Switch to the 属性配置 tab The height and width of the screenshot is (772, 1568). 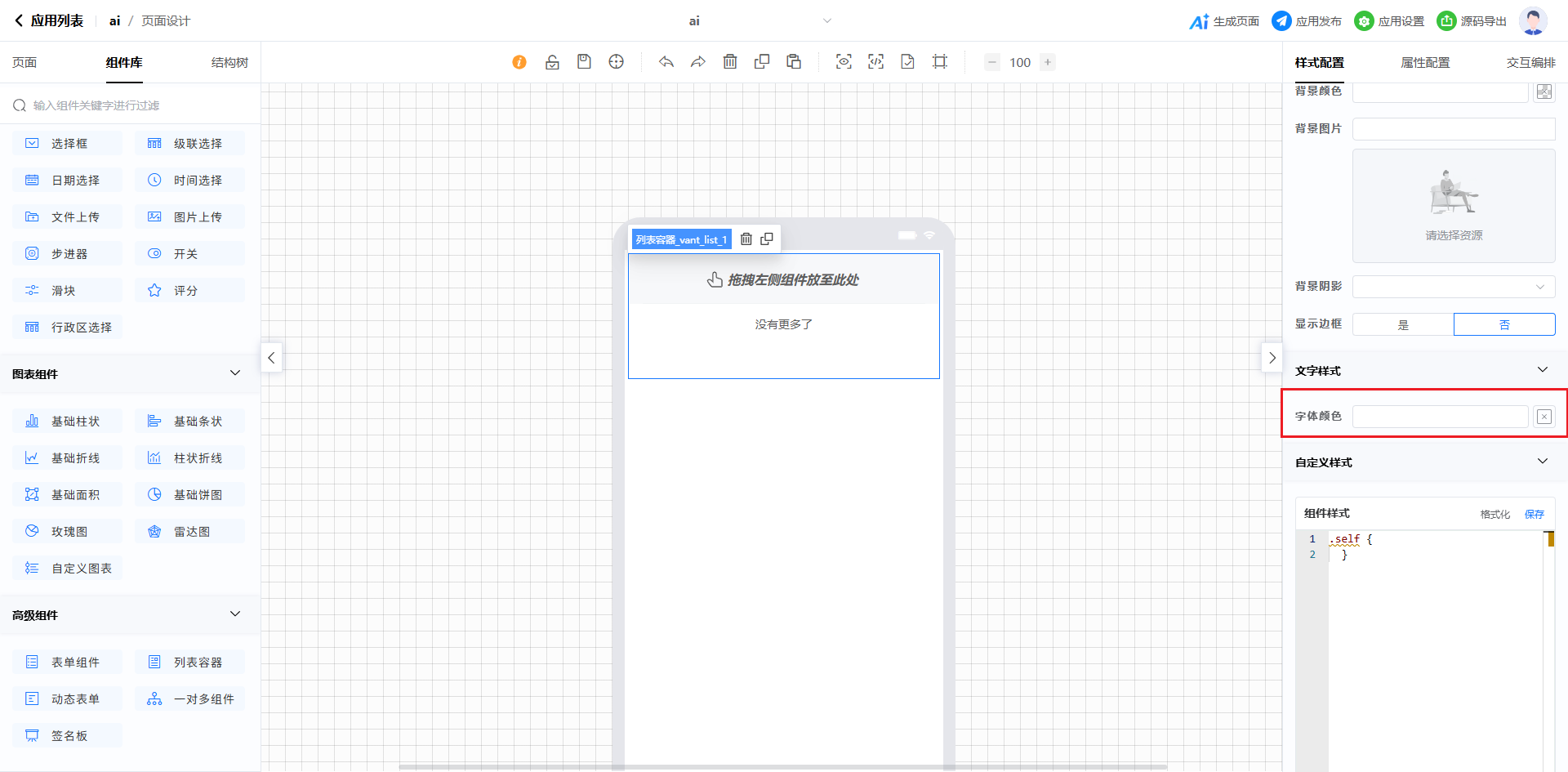pos(1425,63)
